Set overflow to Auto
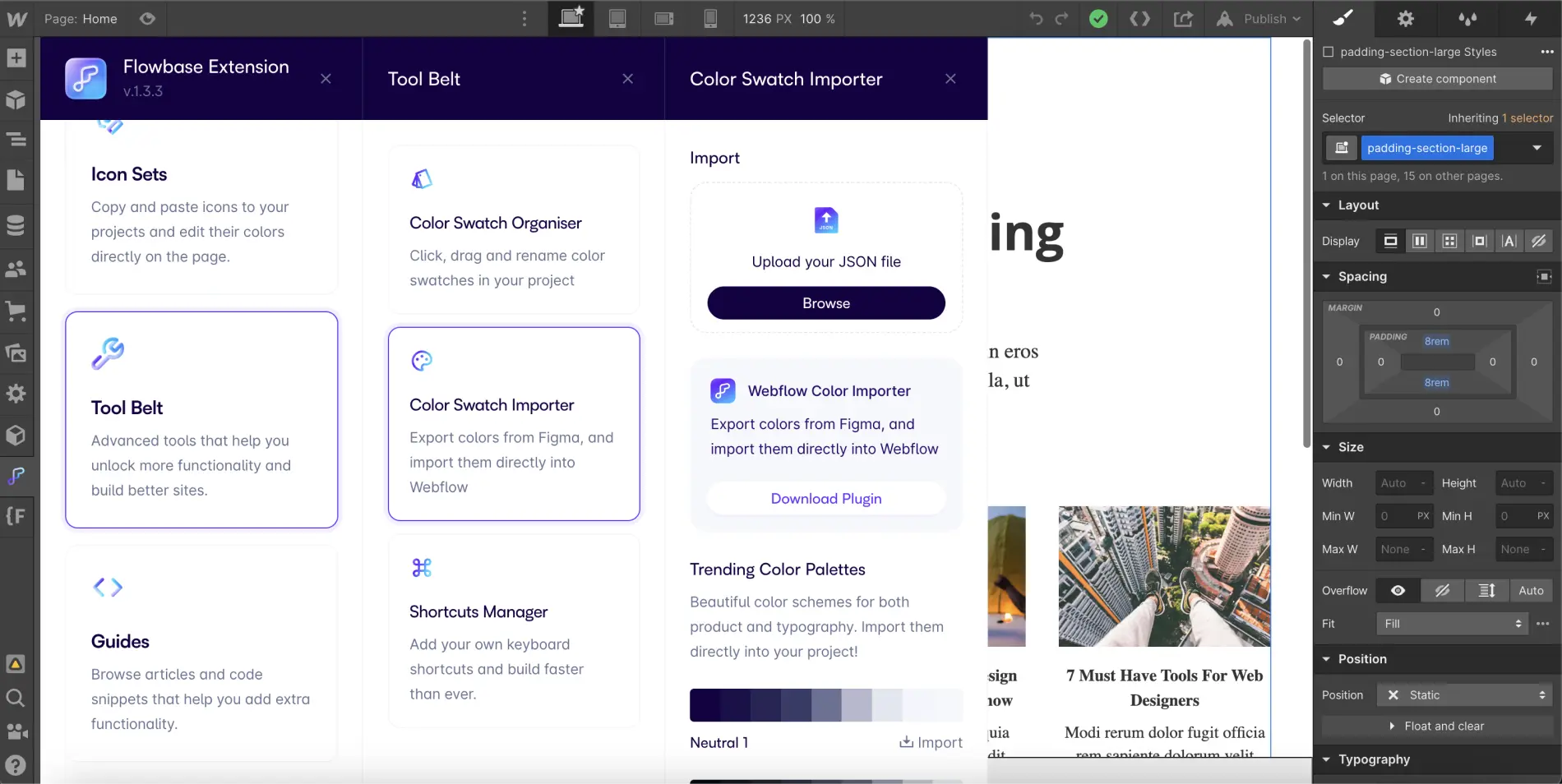Viewport: 1562px width, 784px height. point(1531,591)
